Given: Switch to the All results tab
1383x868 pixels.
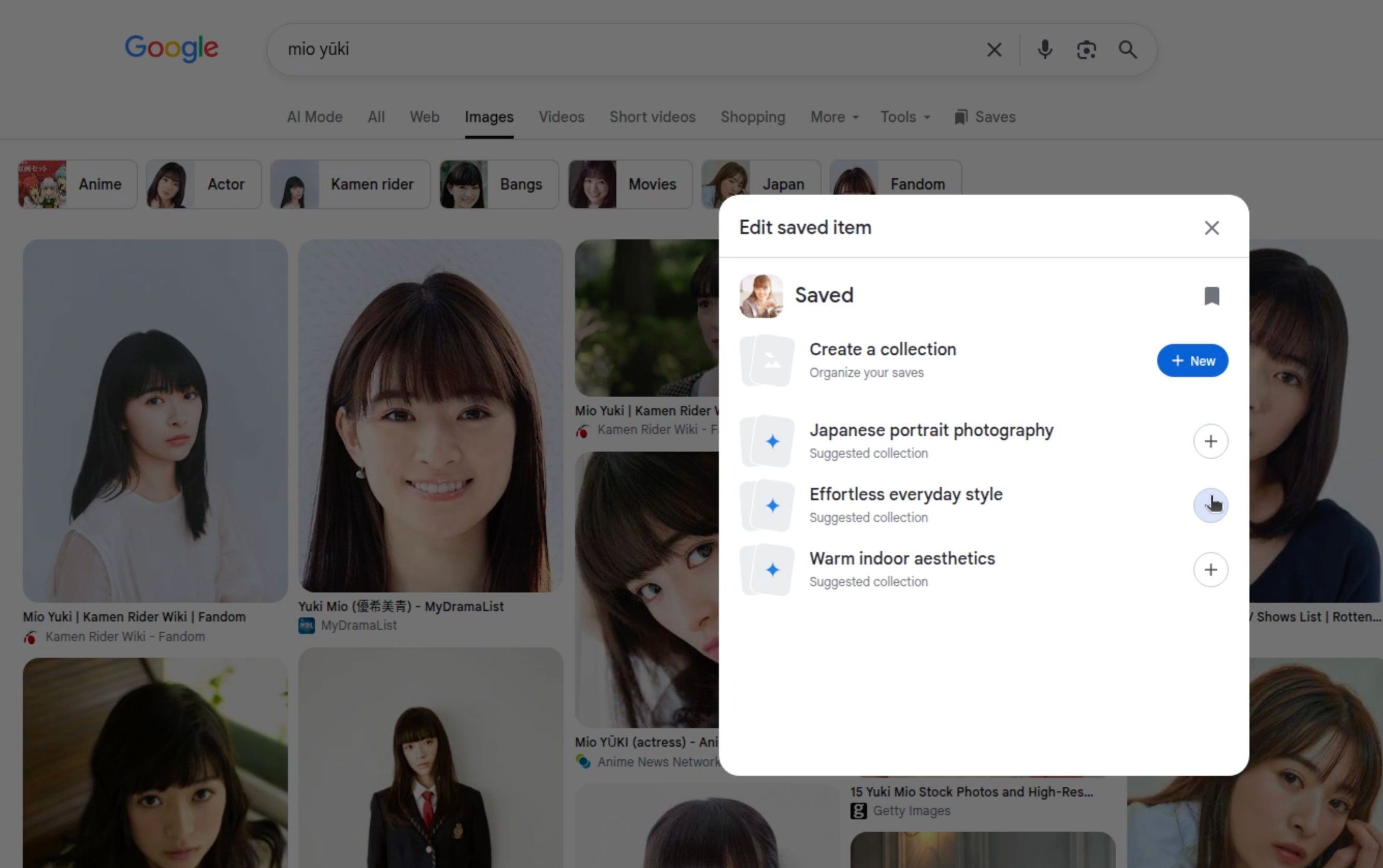Looking at the screenshot, I should 376,117.
